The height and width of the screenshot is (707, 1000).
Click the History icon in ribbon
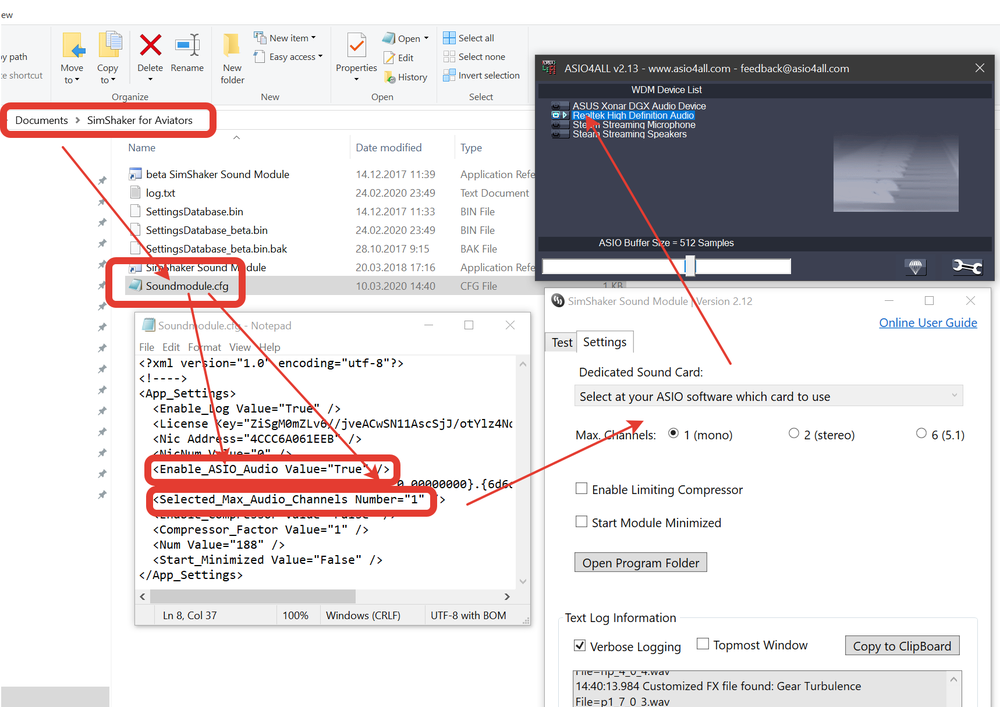pos(389,77)
